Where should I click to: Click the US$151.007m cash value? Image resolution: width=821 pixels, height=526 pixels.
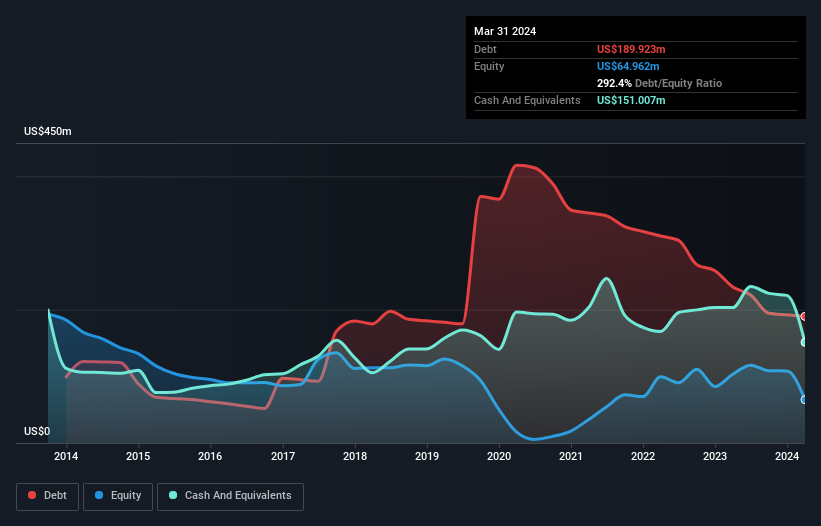click(x=631, y=100)
